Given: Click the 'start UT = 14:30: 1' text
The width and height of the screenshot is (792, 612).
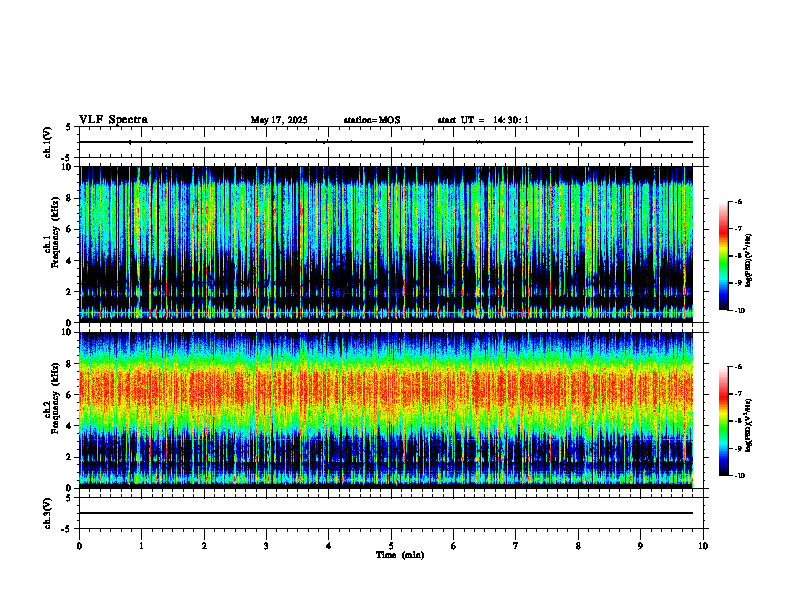Looking at the screenshot, I should point(483,120).
